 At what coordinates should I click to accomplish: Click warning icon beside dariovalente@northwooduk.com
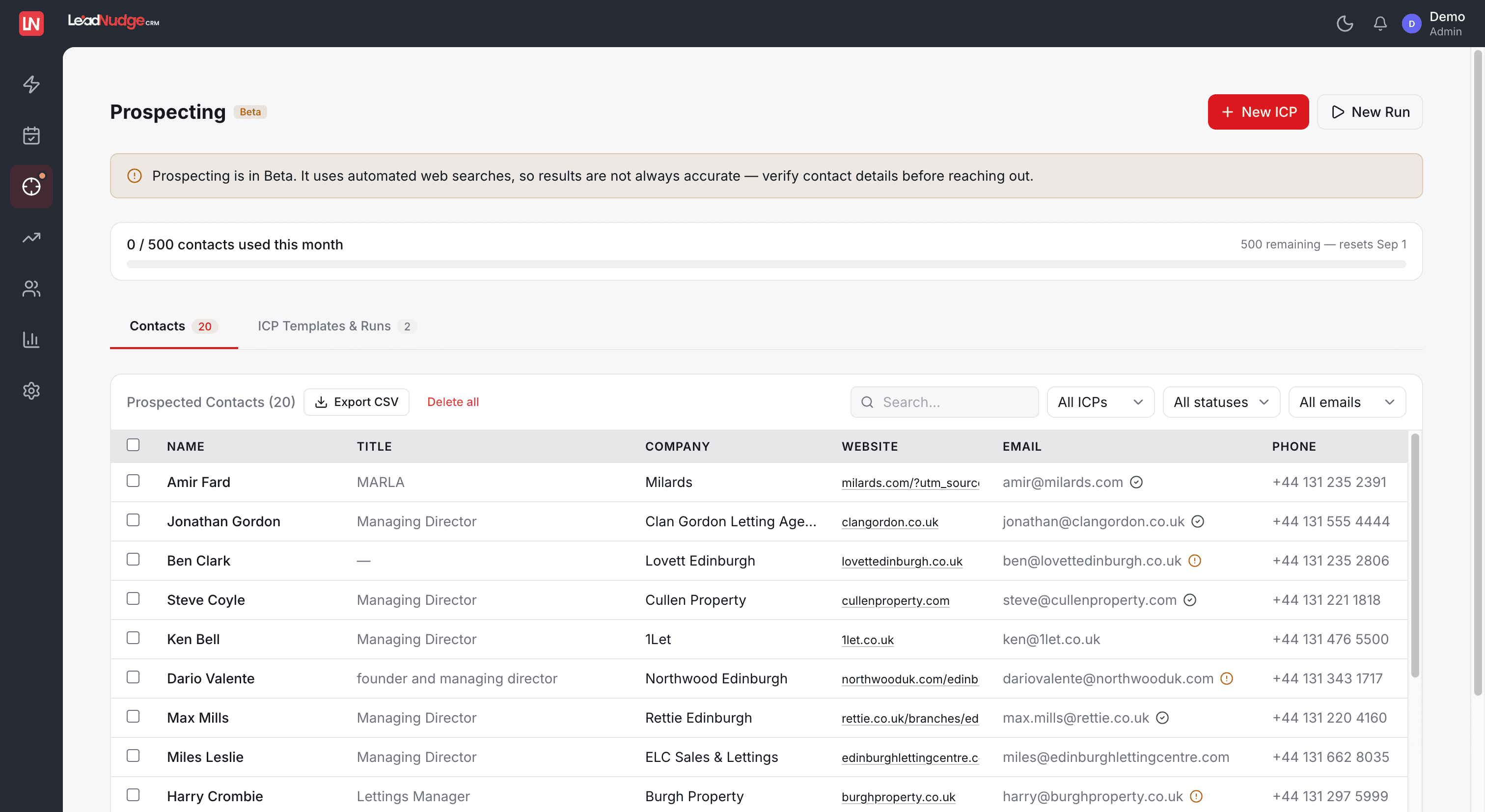click(1227, 678)
